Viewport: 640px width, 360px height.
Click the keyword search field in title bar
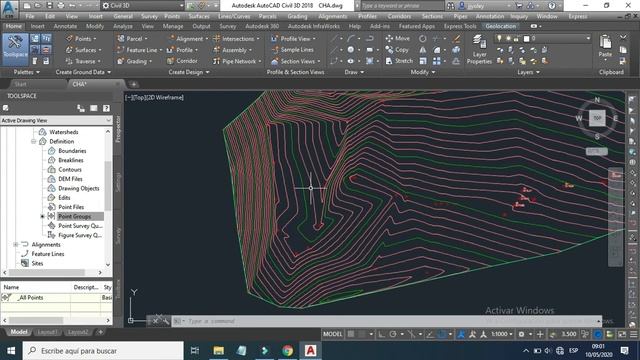point(402,6)
